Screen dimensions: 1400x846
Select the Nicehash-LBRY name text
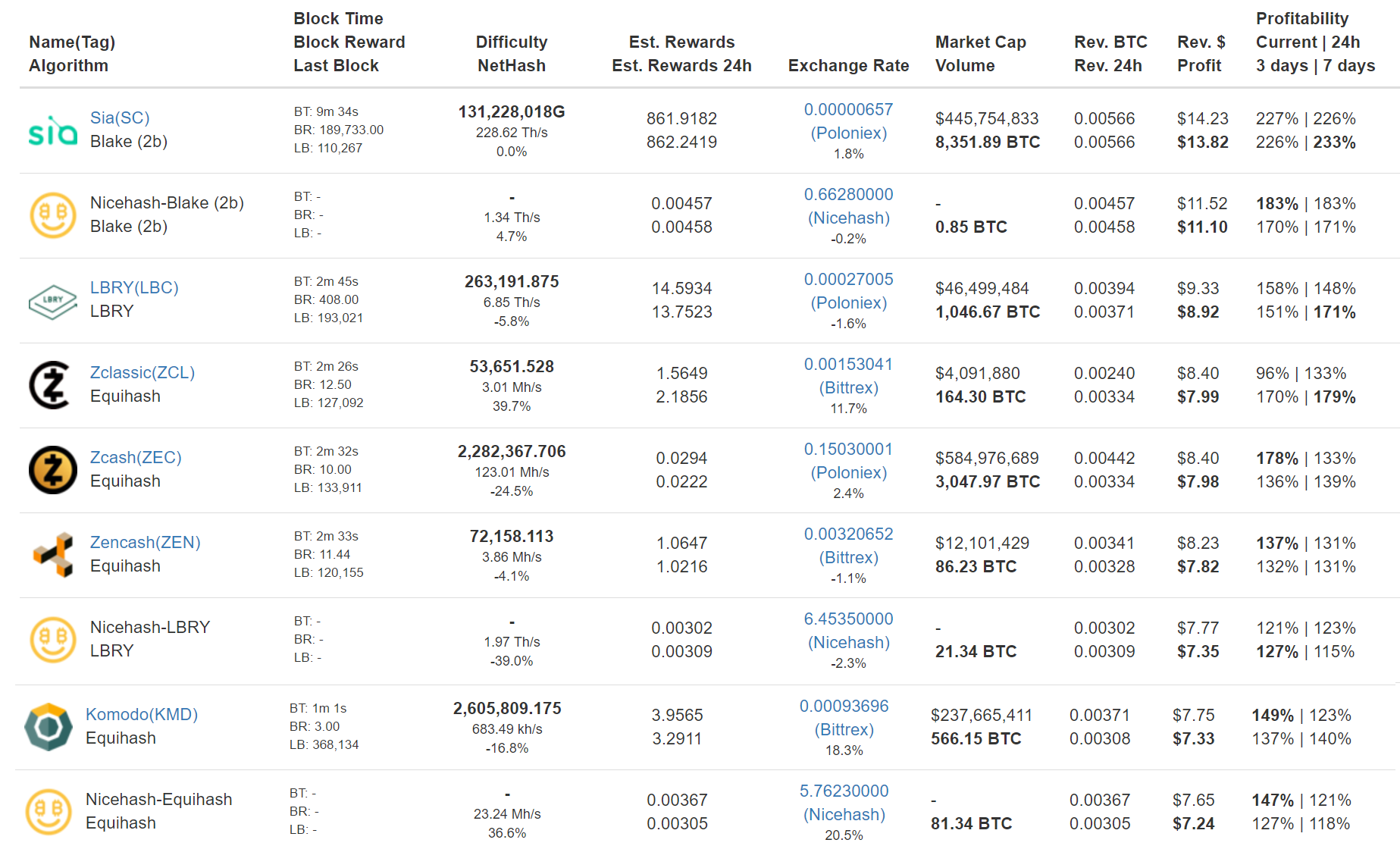click(x=150, y=628)
